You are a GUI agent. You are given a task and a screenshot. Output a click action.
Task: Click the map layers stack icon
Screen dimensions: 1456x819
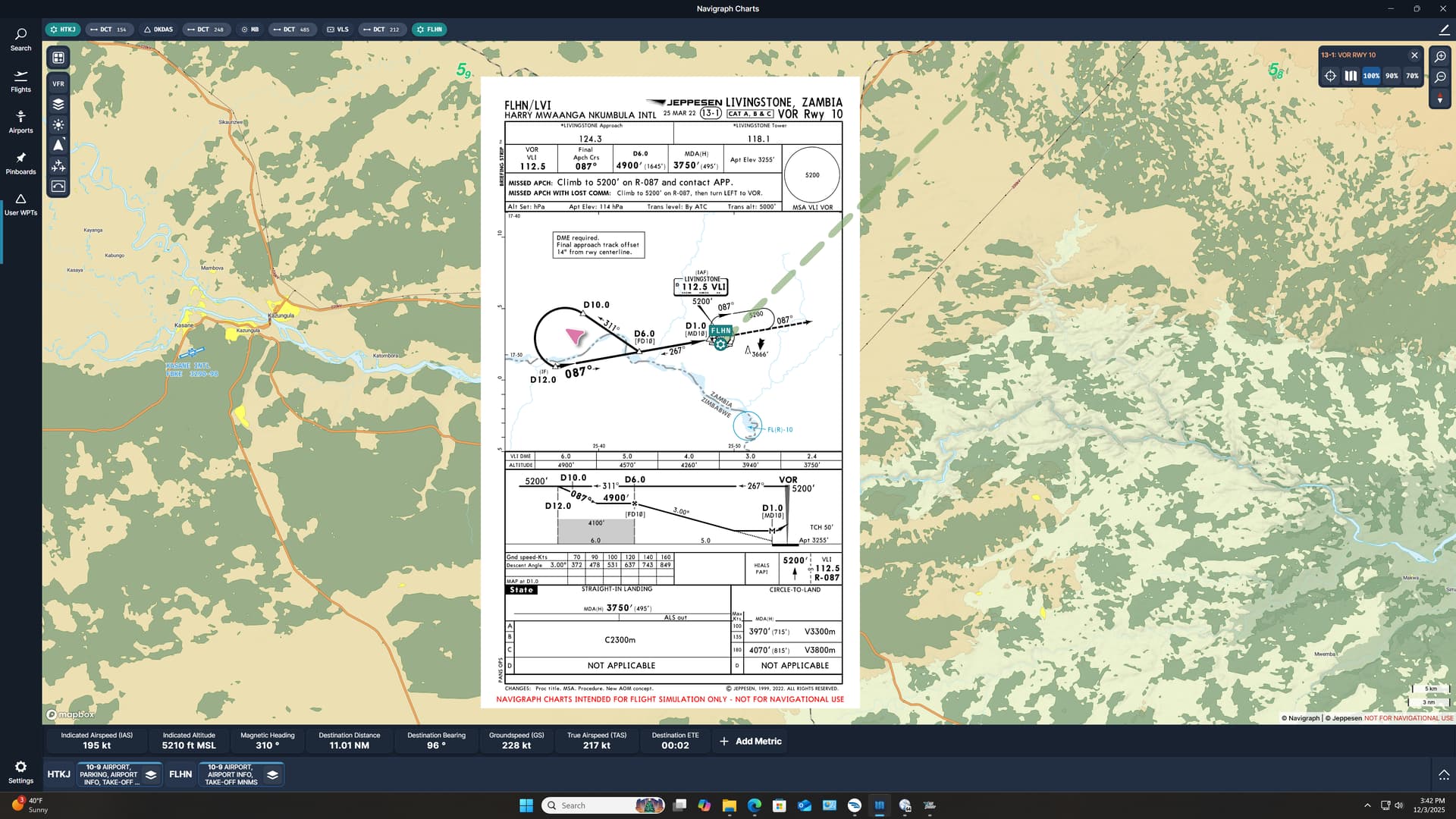coord(58,105)
